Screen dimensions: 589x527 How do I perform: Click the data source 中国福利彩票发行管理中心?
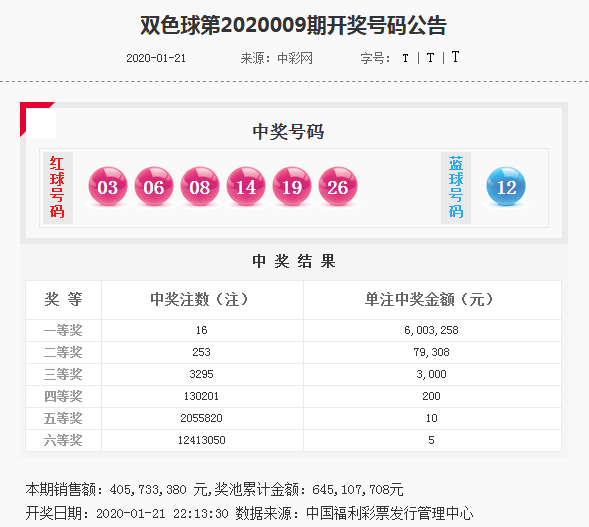tap(390, 513)
